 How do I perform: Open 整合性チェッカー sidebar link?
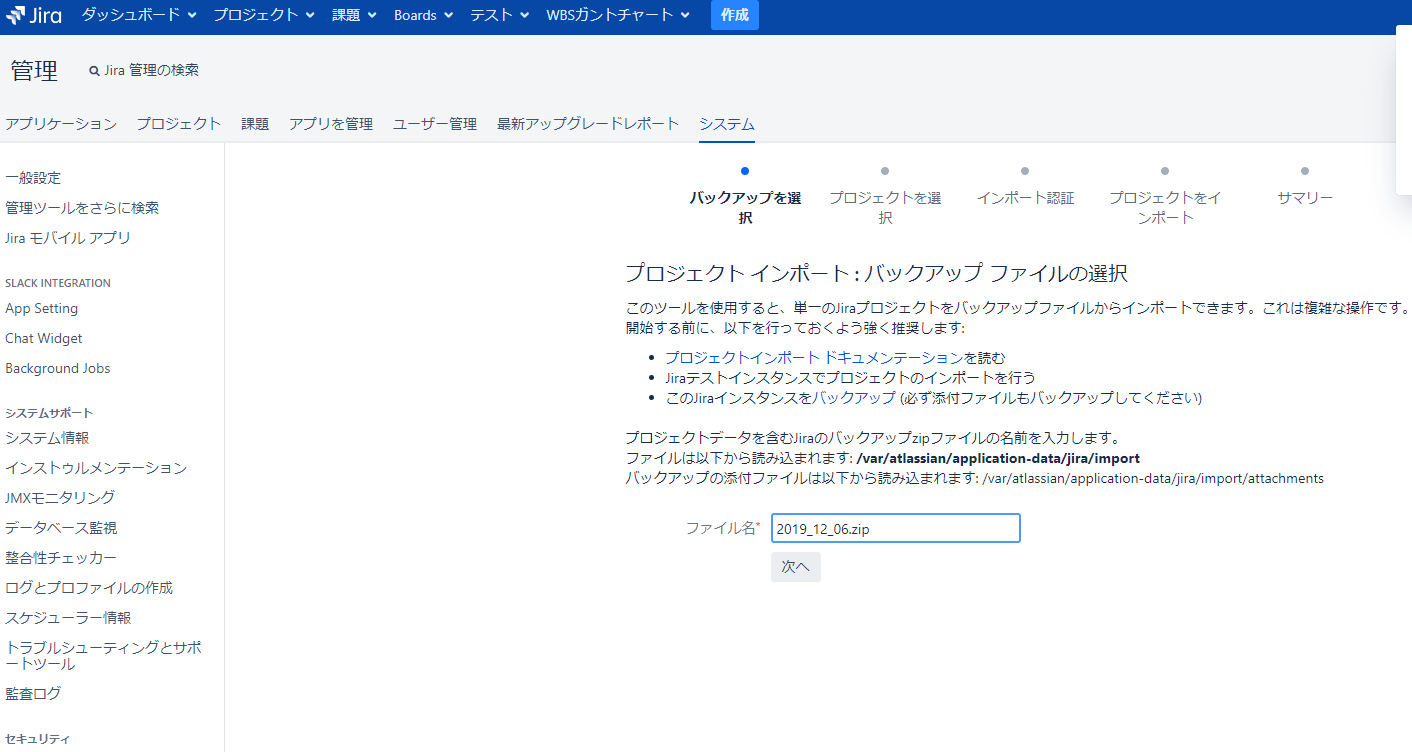click(61, 558)
